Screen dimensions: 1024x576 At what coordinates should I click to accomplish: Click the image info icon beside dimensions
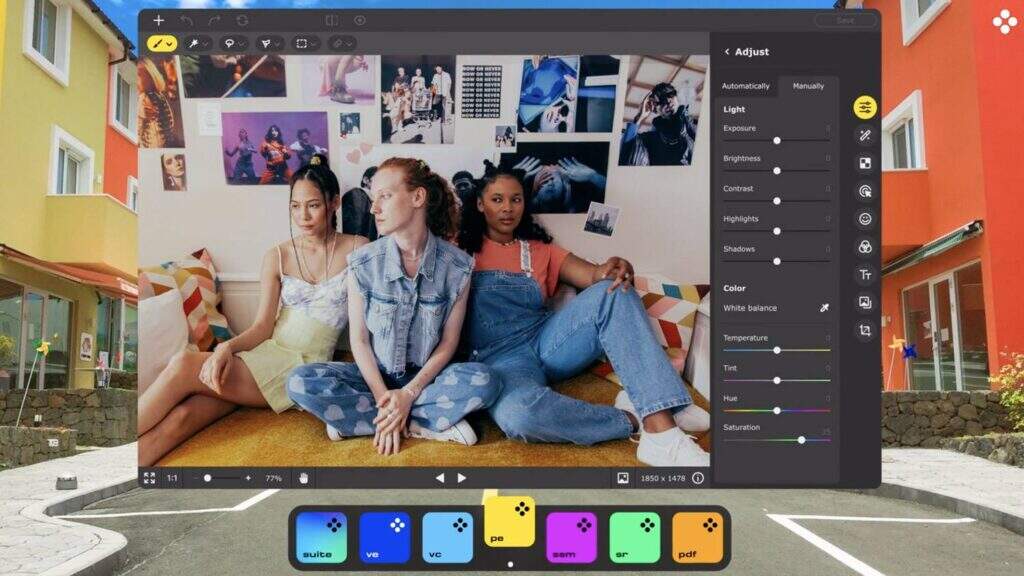(698, 478)
